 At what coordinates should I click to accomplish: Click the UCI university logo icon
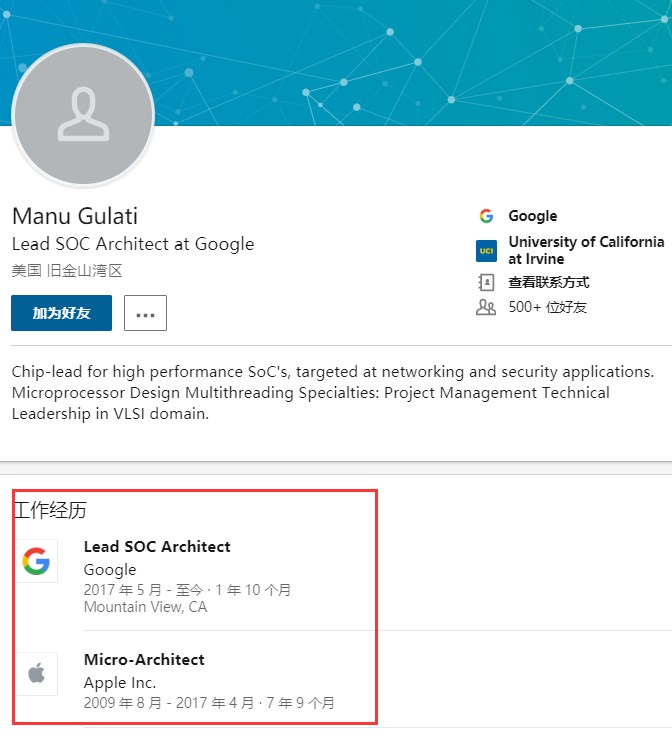pyautogui.click(x=486, y=251)
